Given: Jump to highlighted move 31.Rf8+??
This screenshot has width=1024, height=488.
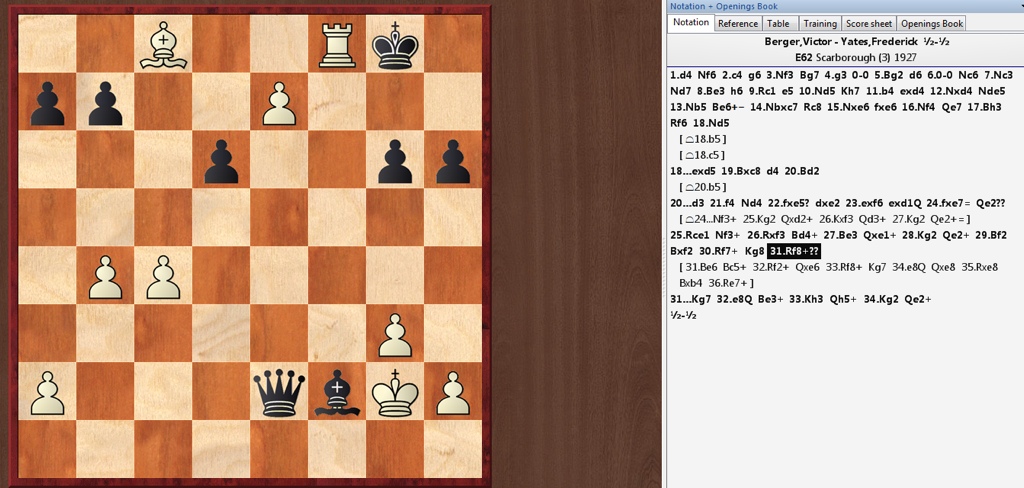Looking at the screenshot, I should pyautogui.click(x=793, y=251).
